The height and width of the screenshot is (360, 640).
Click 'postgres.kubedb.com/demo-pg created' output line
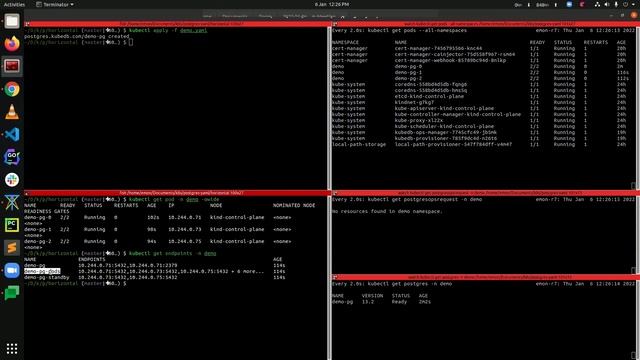[x=77, y=36]
